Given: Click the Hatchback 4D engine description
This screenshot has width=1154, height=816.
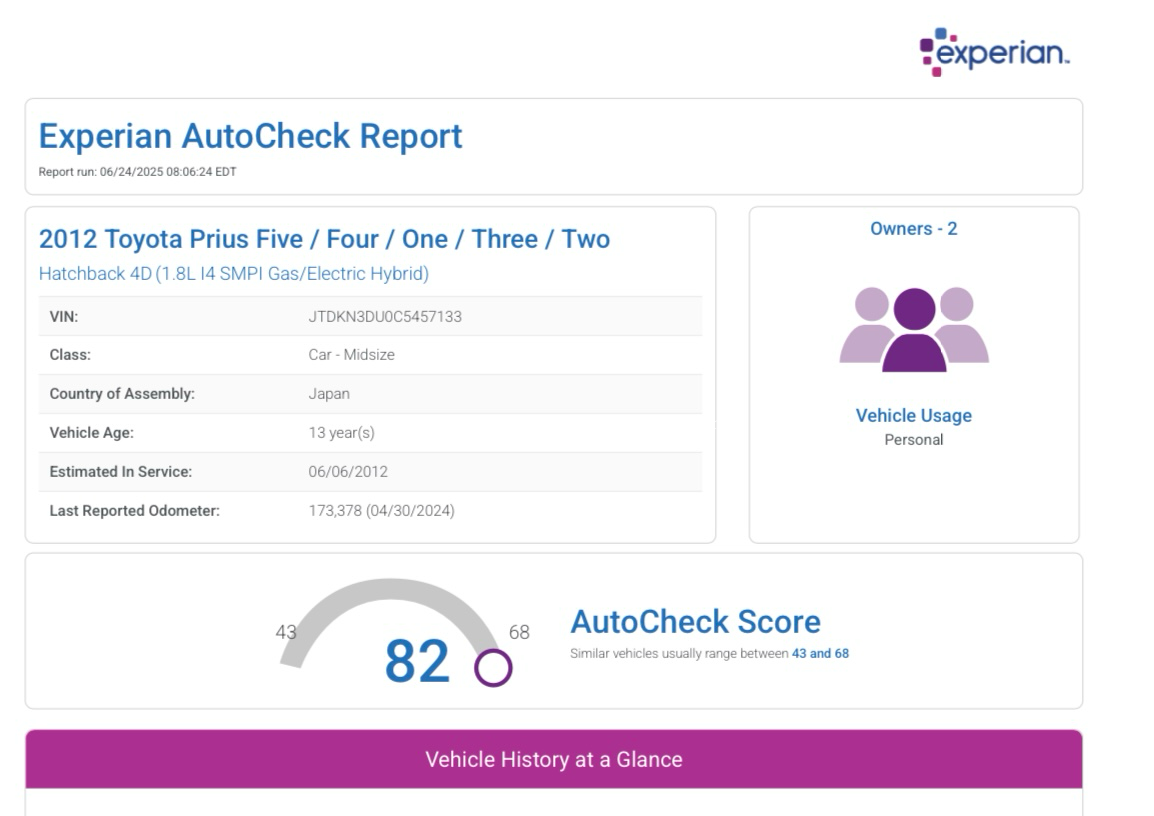Looking at the screenshot, I should [233, 274].
